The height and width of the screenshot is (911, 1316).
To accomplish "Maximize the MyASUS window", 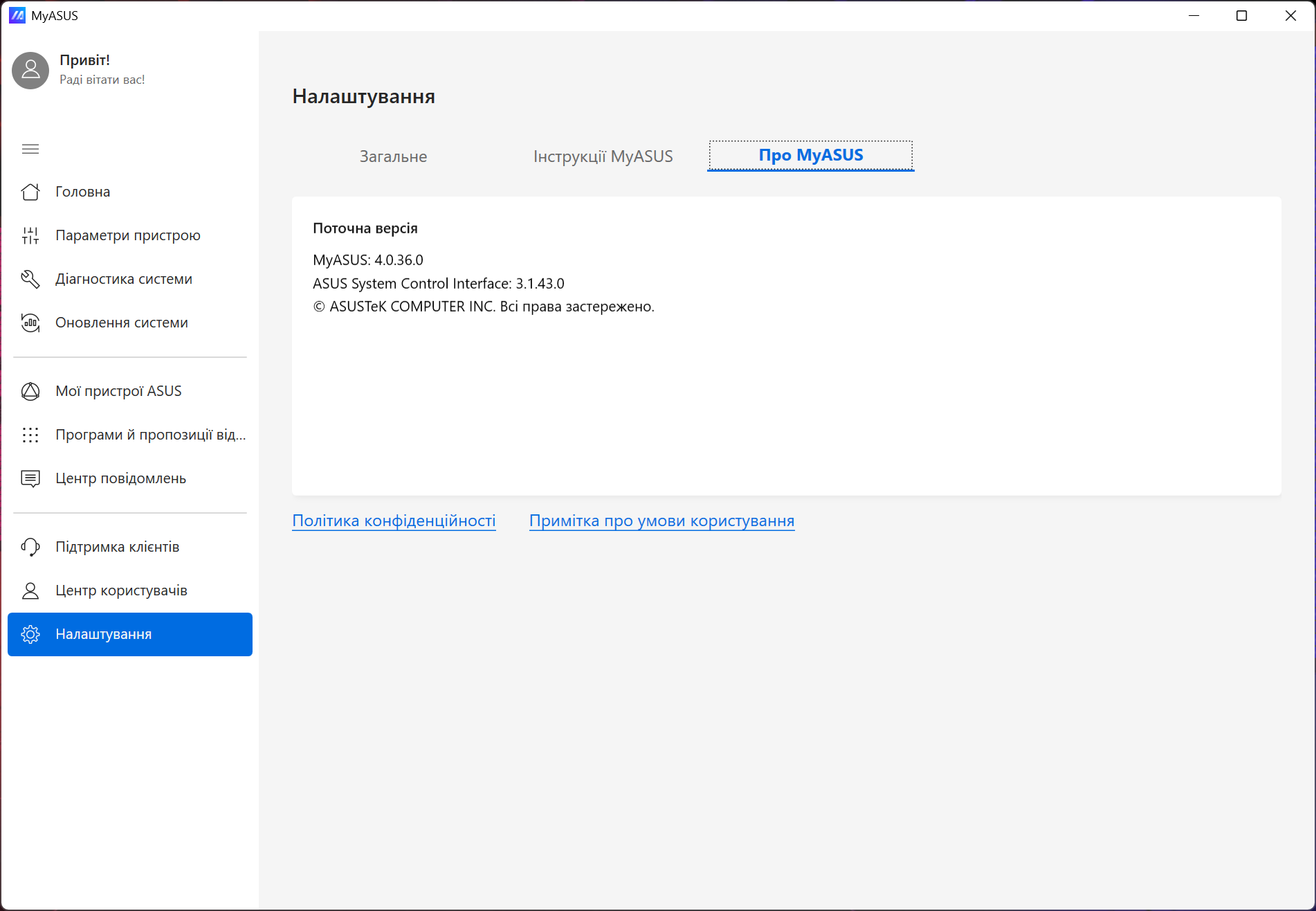I will point(1242,15).
